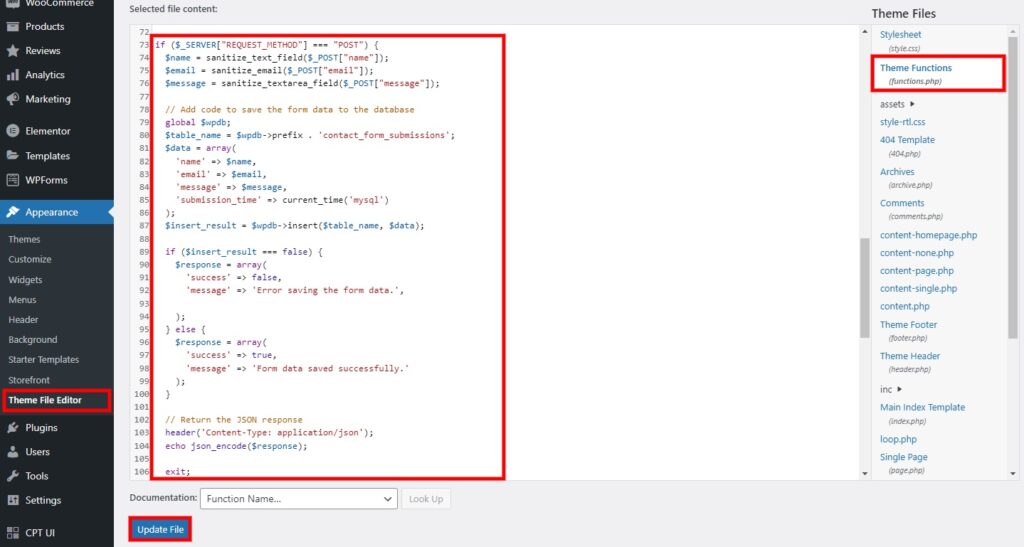Open the Header submenu item
Screen dimensions: 1024x547
24,320
